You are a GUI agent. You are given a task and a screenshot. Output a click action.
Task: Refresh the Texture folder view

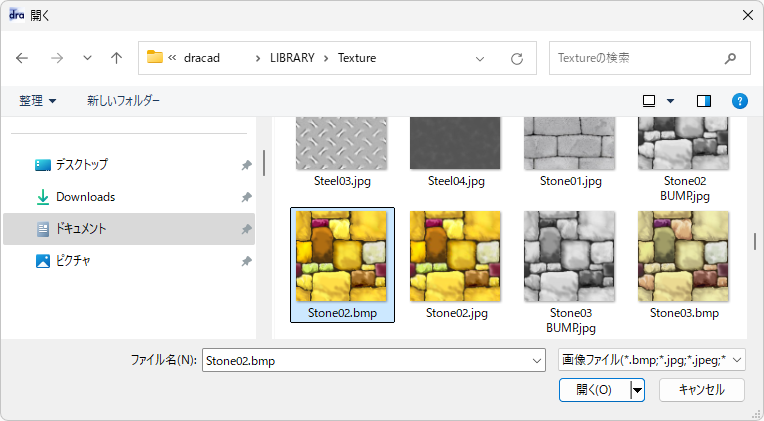click(517, 58)
